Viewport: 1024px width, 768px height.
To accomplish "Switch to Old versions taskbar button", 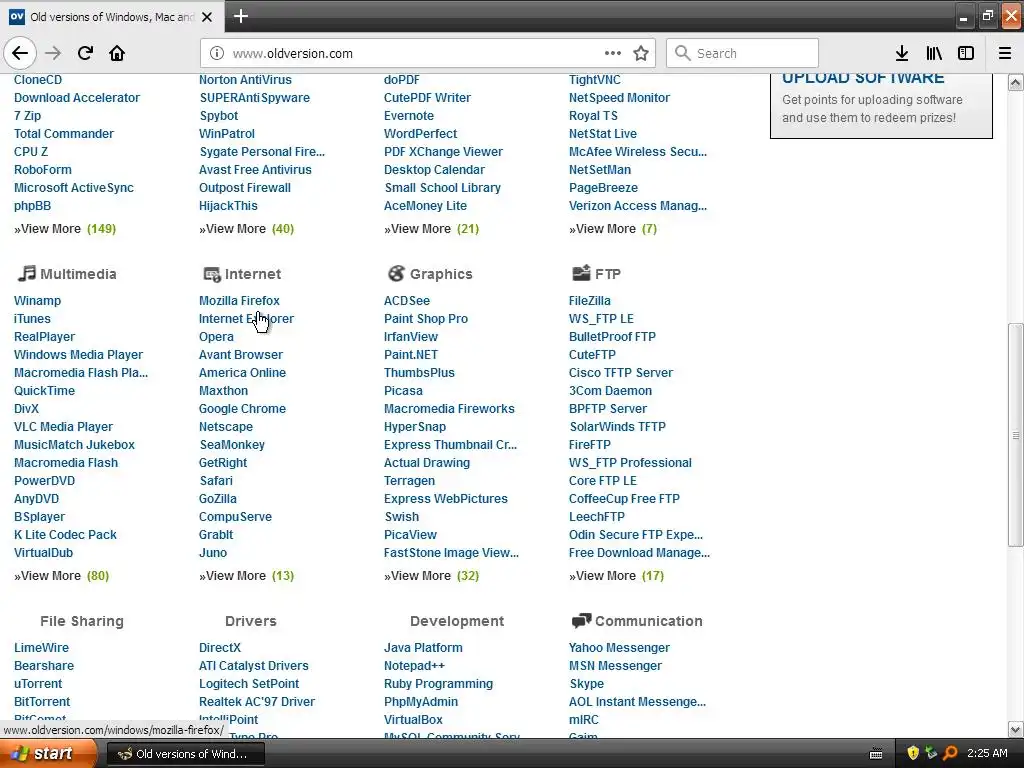I will click(x=185, y=754).
